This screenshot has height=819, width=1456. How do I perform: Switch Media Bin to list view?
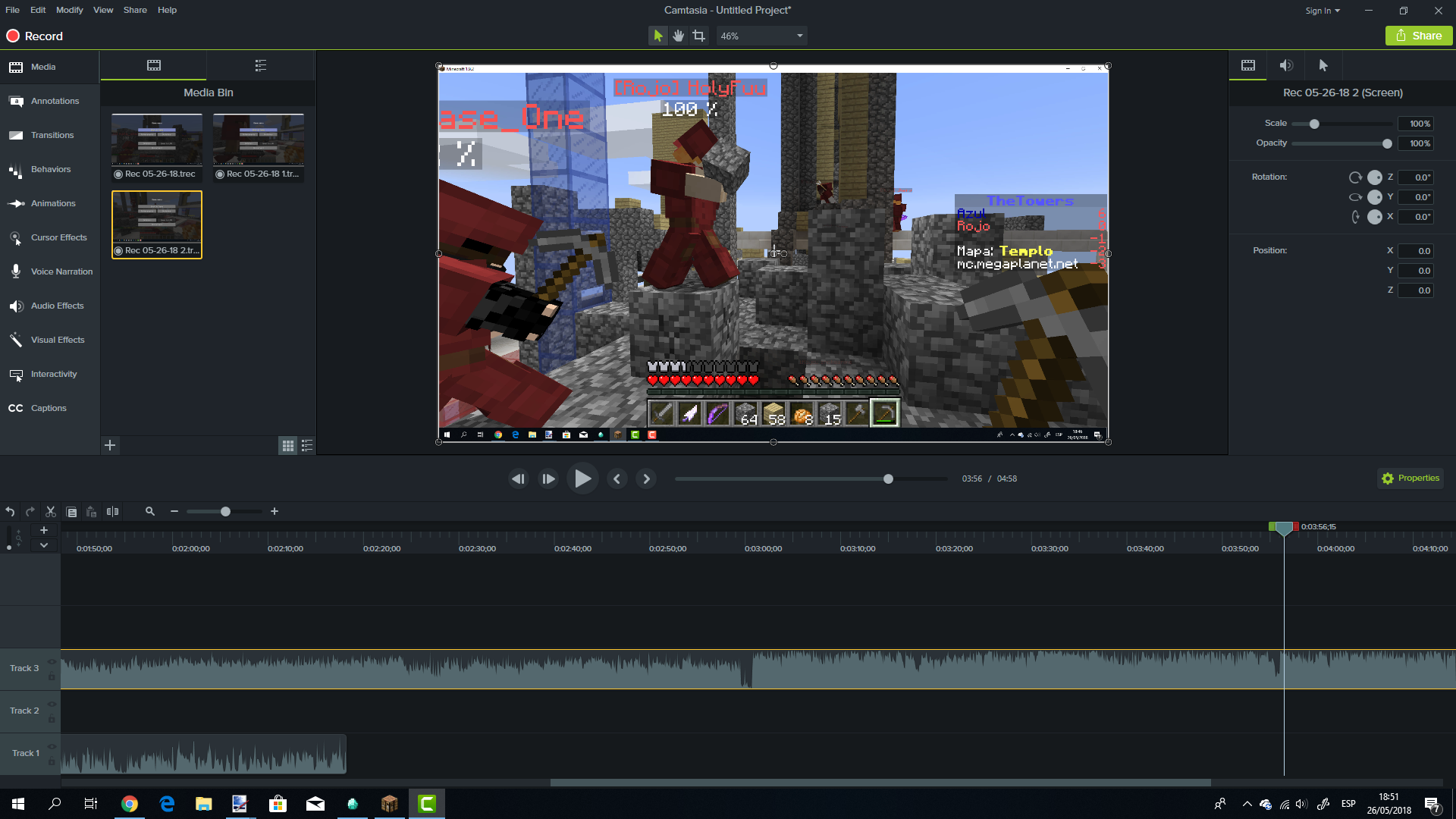coord(307,446)
